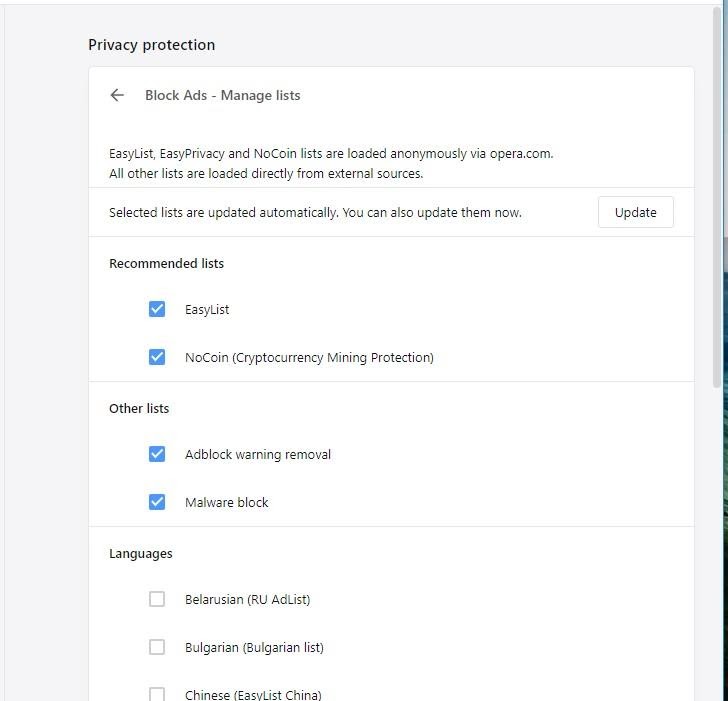Disable the NoCoin mining protection checkbox
This screenshot has height=701, width=728.
point(157,357)
